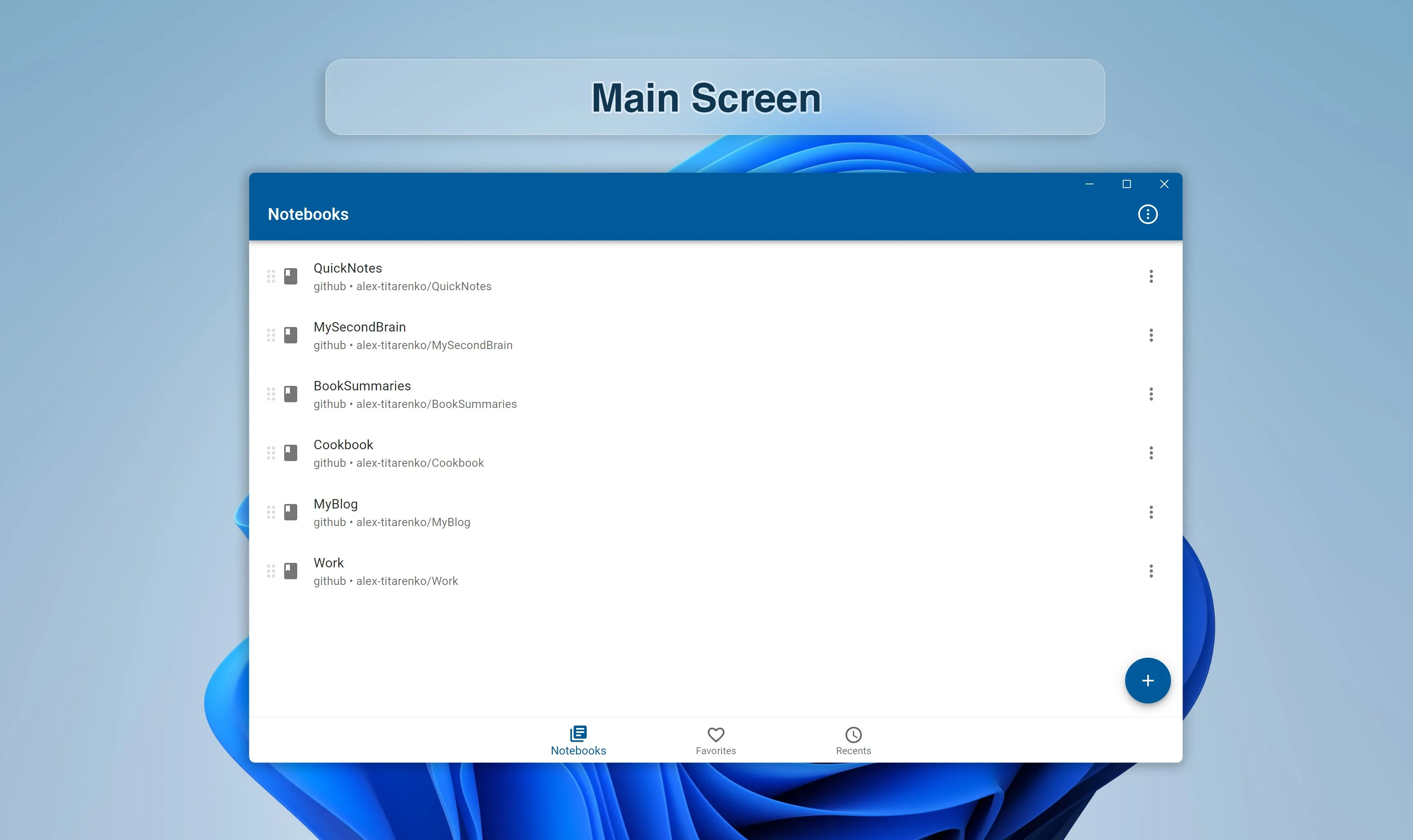The image size is (1413, 840).
Task: Open the MySecondBrain notebook title
Action: coord(359,327)
